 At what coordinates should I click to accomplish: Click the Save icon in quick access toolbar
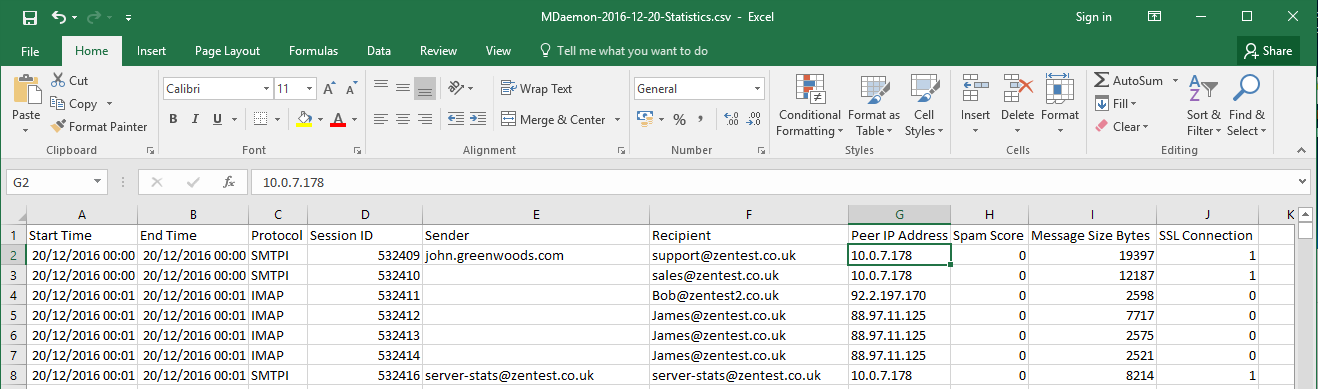29,17
